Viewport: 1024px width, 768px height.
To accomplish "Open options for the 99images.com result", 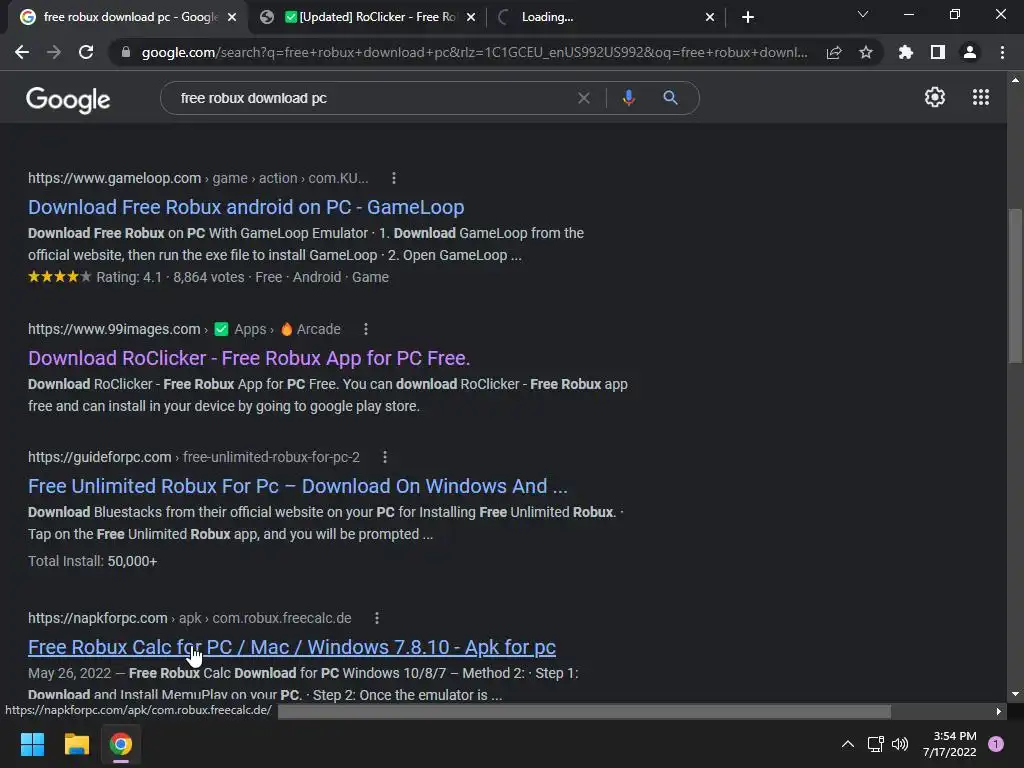I will tap(366, 329).
